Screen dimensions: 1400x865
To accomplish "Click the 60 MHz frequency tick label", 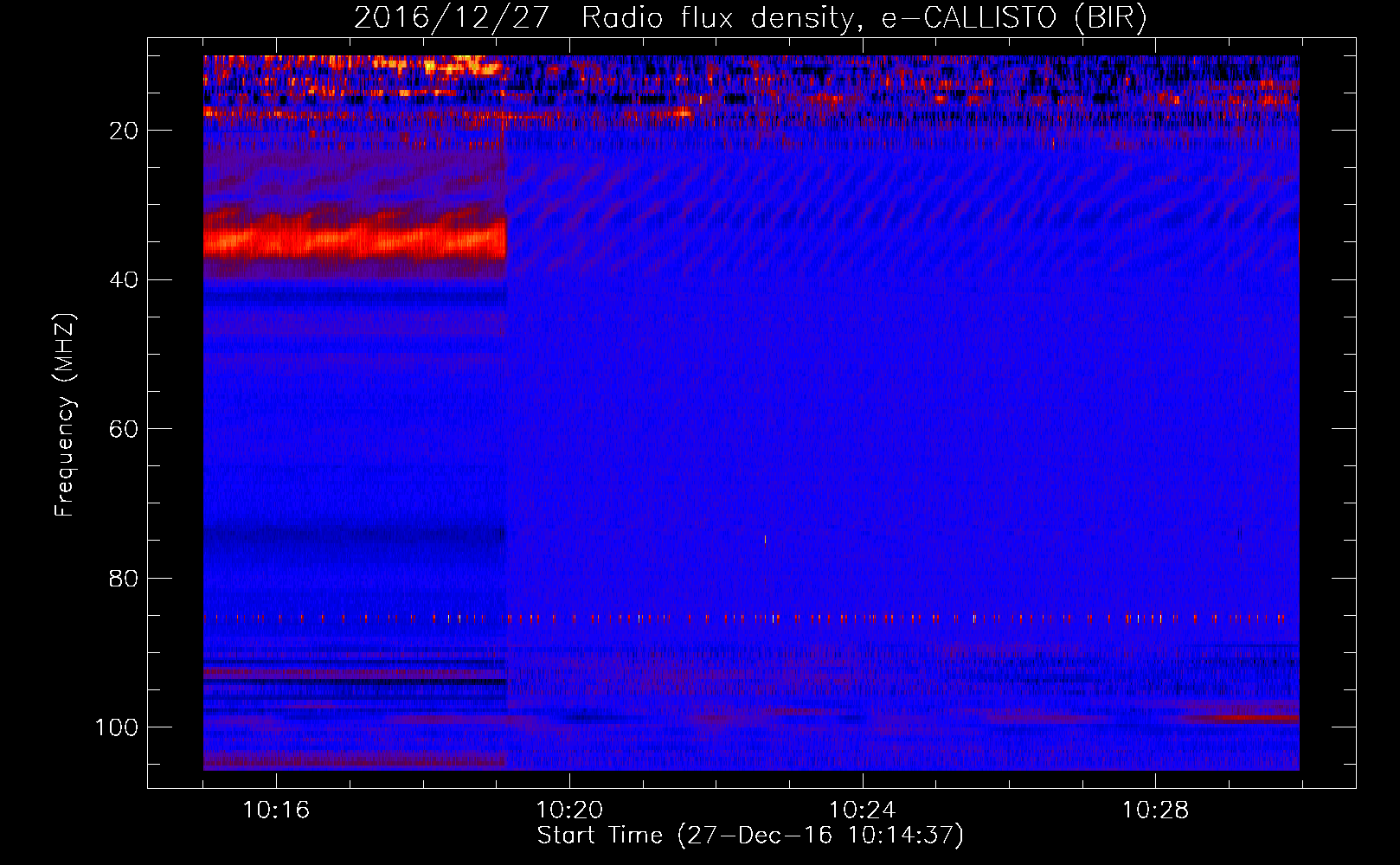I will (x=125, y=429).
